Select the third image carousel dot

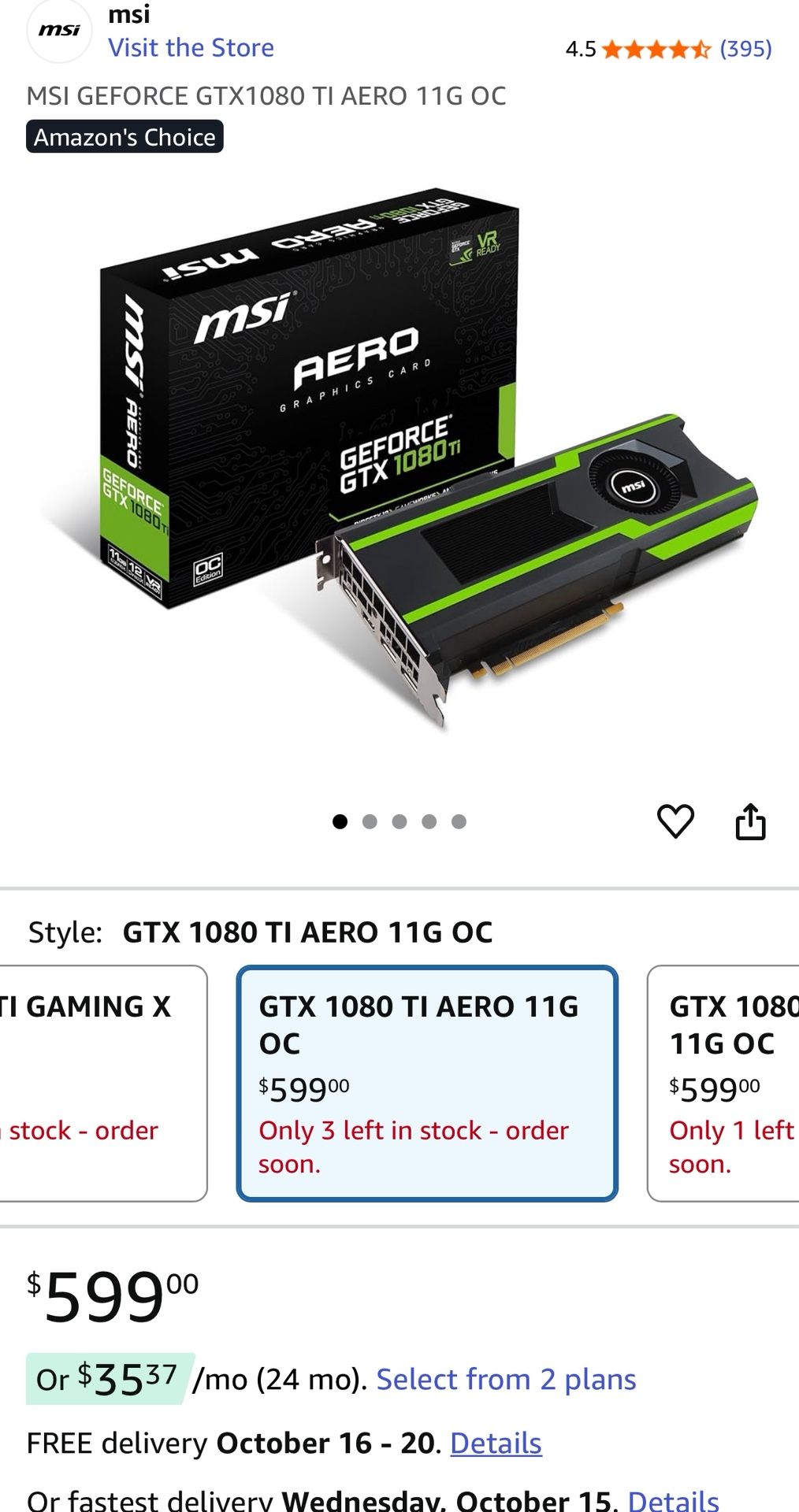pos(399,821)
